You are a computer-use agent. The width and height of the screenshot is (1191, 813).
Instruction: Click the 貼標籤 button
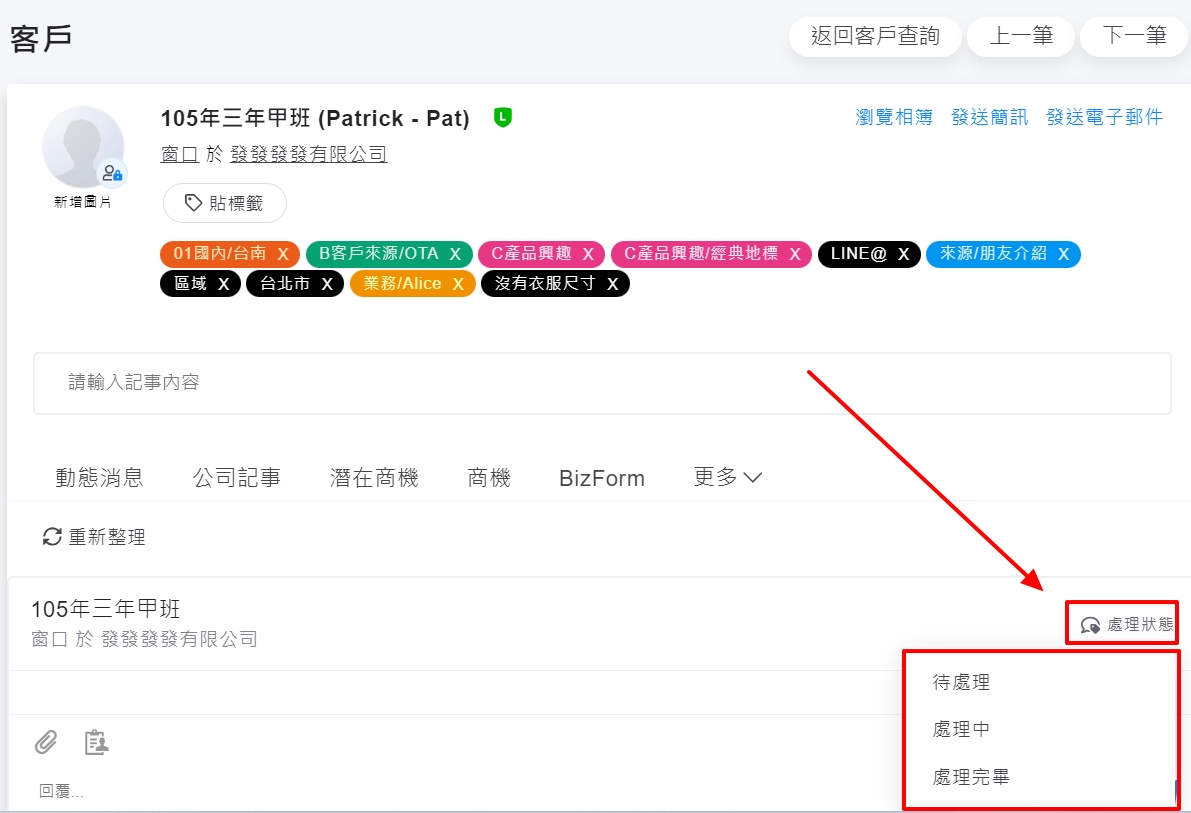(225, 203)
